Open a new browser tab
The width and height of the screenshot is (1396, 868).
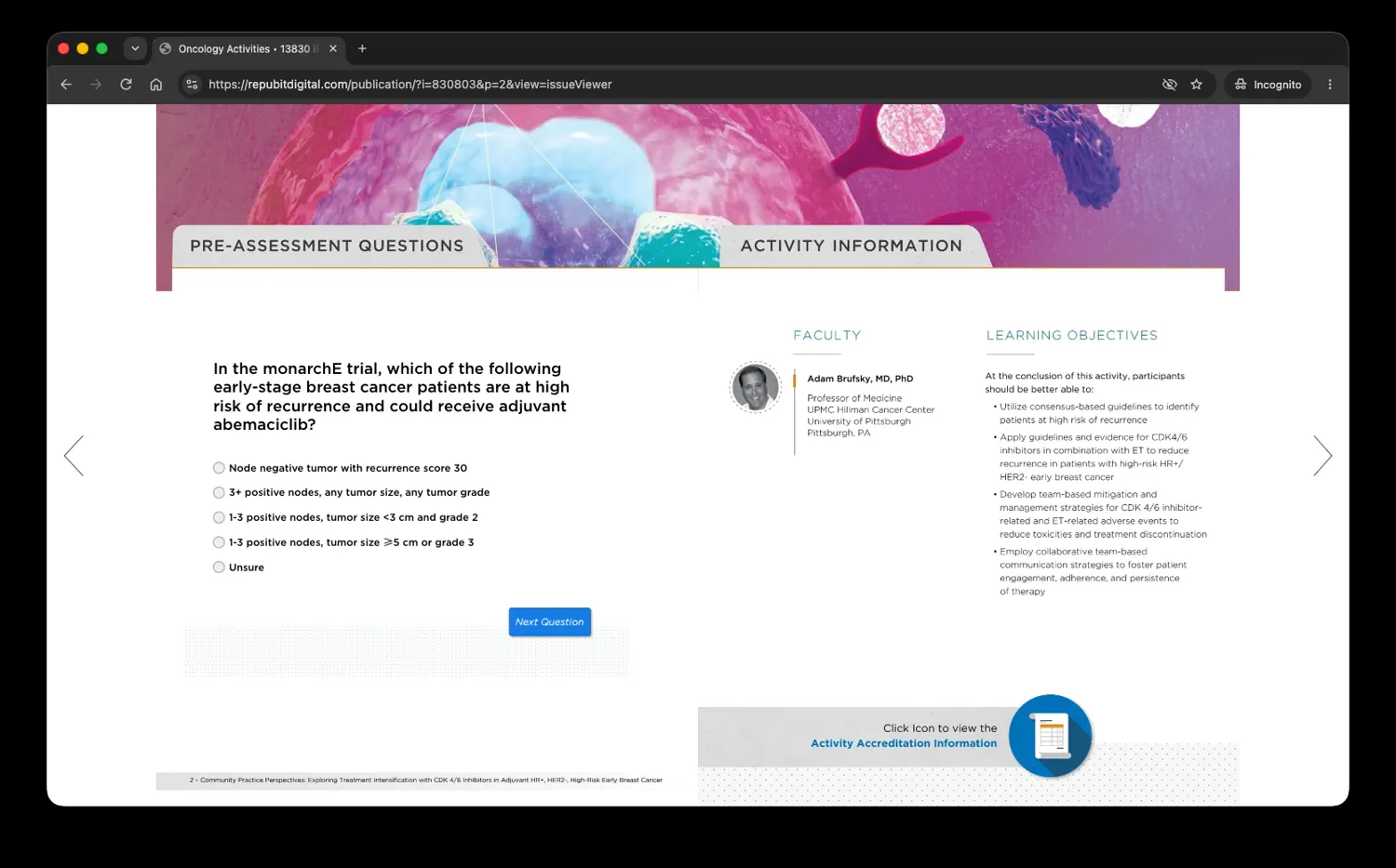[362, 48]
